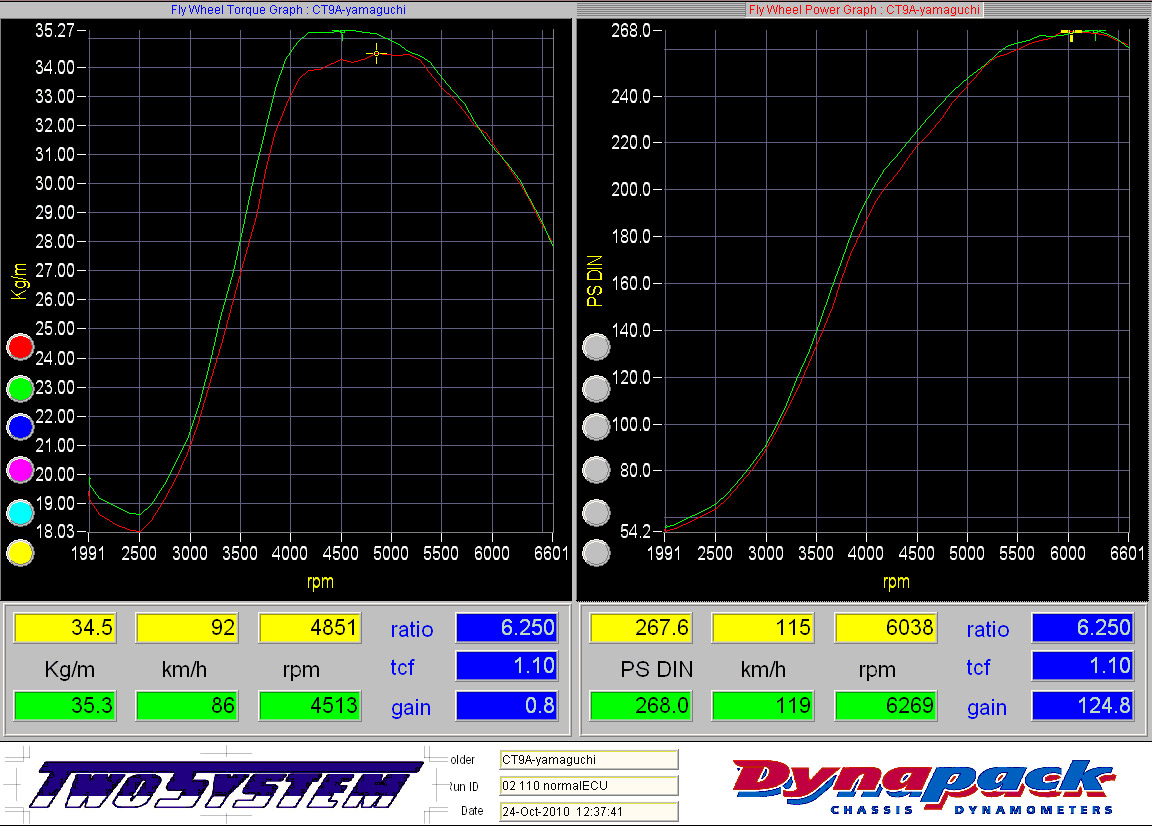Toggle the cyan run color button
Viewport: 1152px width, 826px height.
[20, 512]
